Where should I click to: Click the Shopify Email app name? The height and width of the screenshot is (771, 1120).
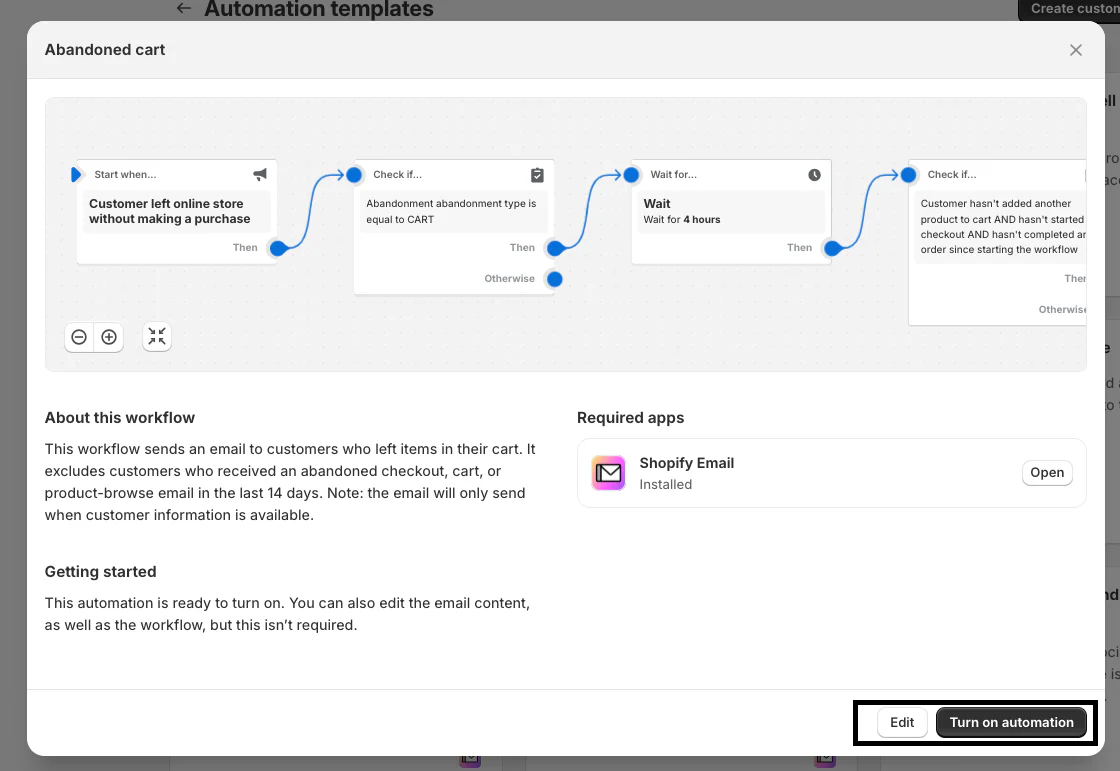[x=686, y=463]
